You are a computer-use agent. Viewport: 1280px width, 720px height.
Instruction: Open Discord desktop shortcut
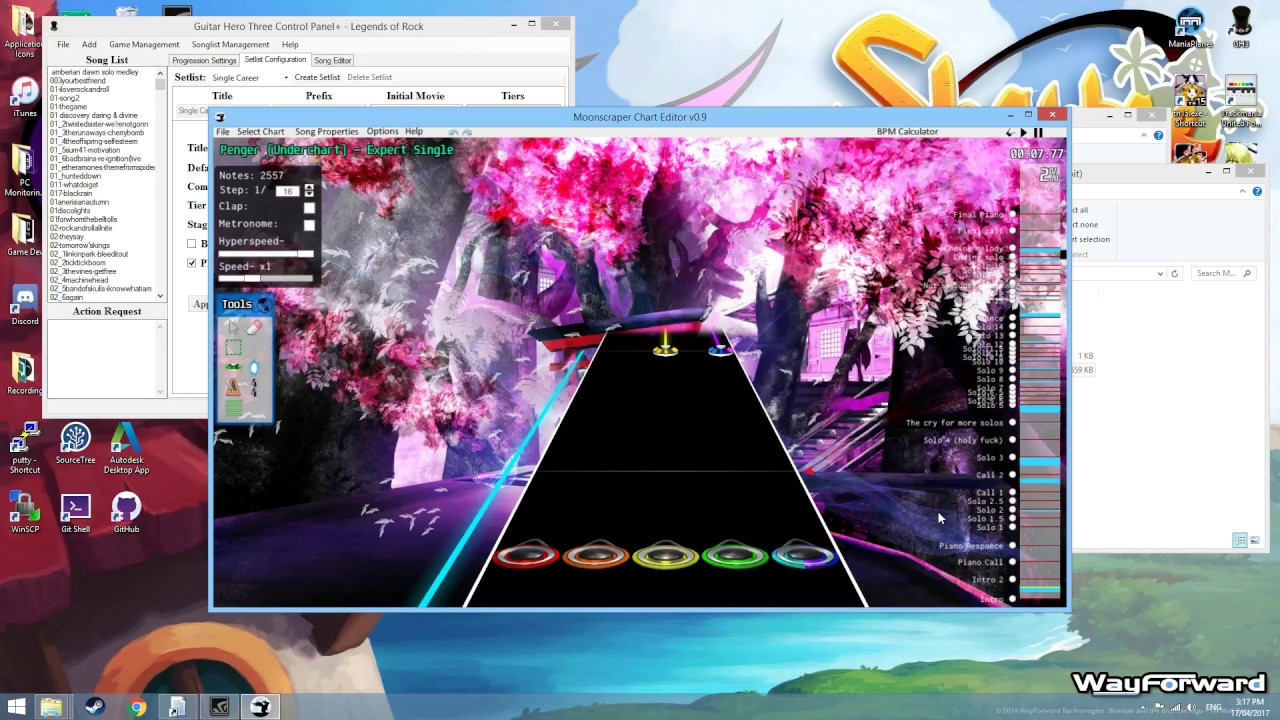click(24, 305)
